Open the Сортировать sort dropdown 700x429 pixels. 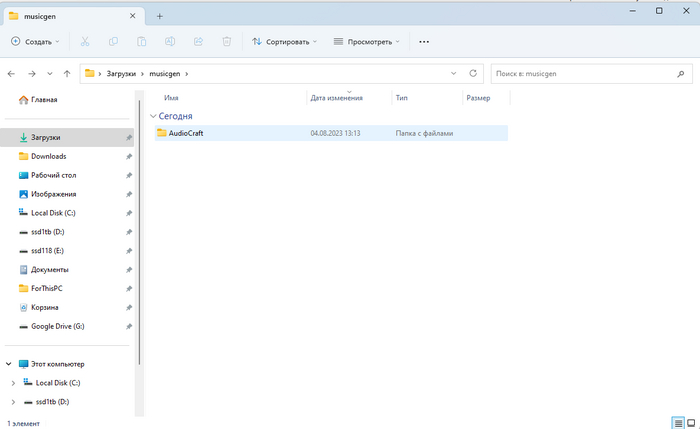click(284, 42)
